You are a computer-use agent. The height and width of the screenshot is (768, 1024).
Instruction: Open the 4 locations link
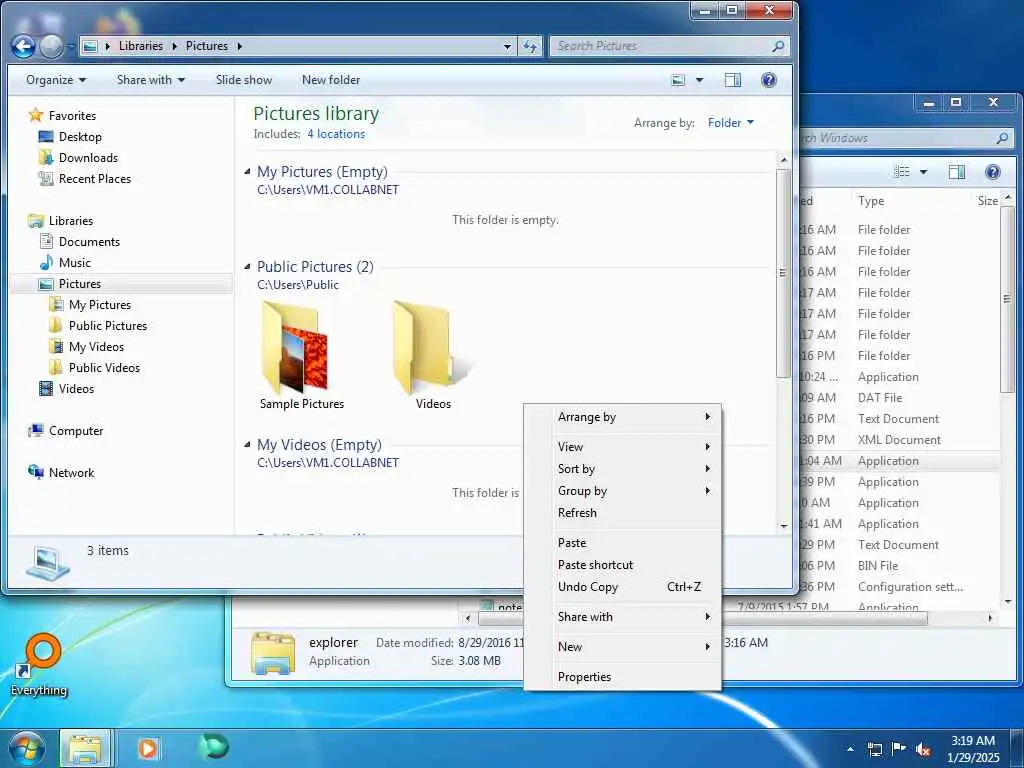[x=336, y=134]
